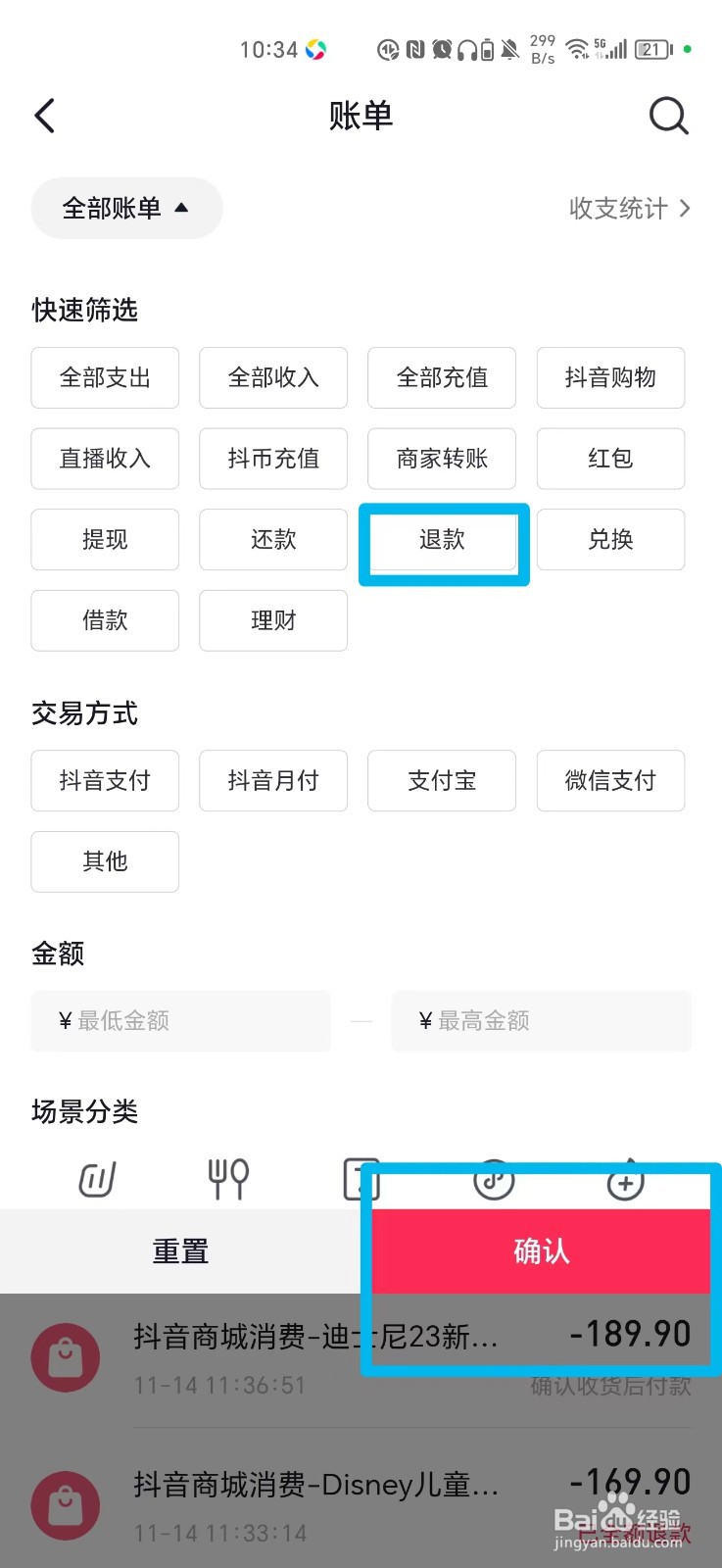Select the dining fork-and-spoon scene icon

pyautogui.click(x=228, y=1179)
